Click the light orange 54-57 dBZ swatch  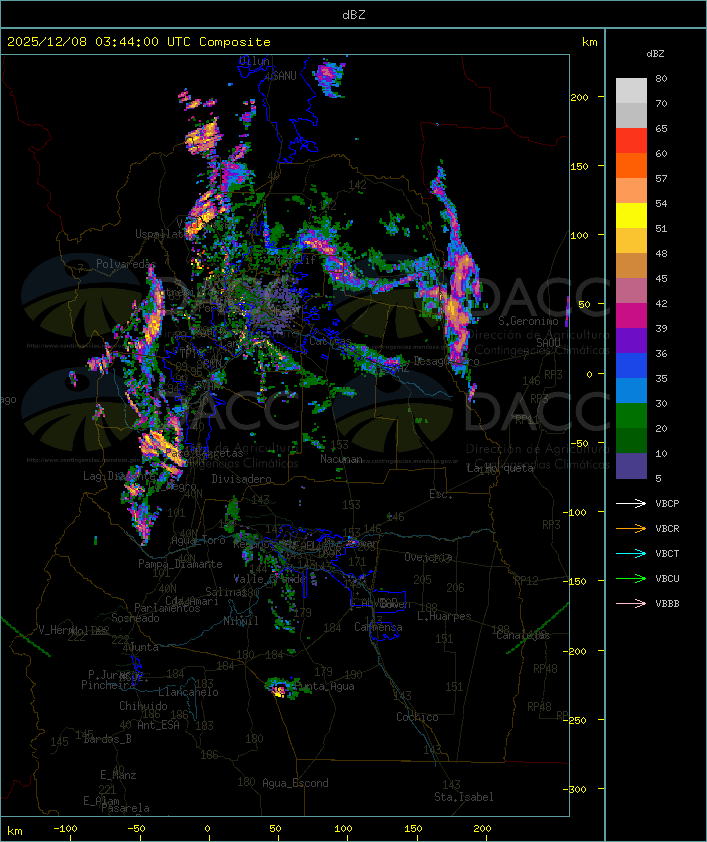tap(631, 191)
